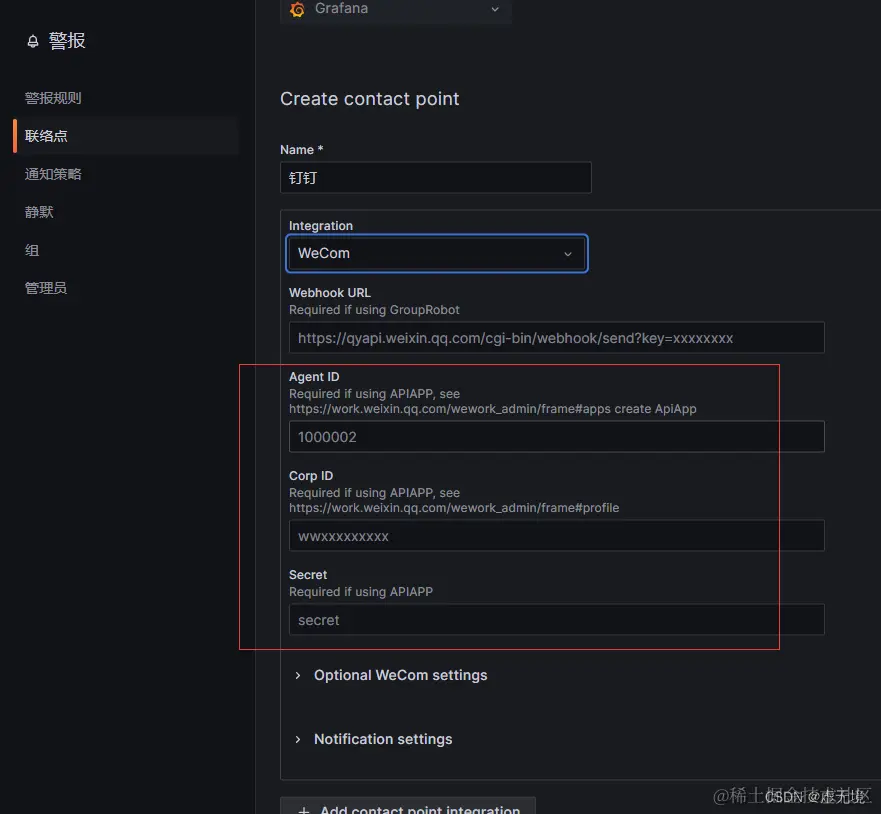Open the 静默 sidebar item

[x=39, y=212]
